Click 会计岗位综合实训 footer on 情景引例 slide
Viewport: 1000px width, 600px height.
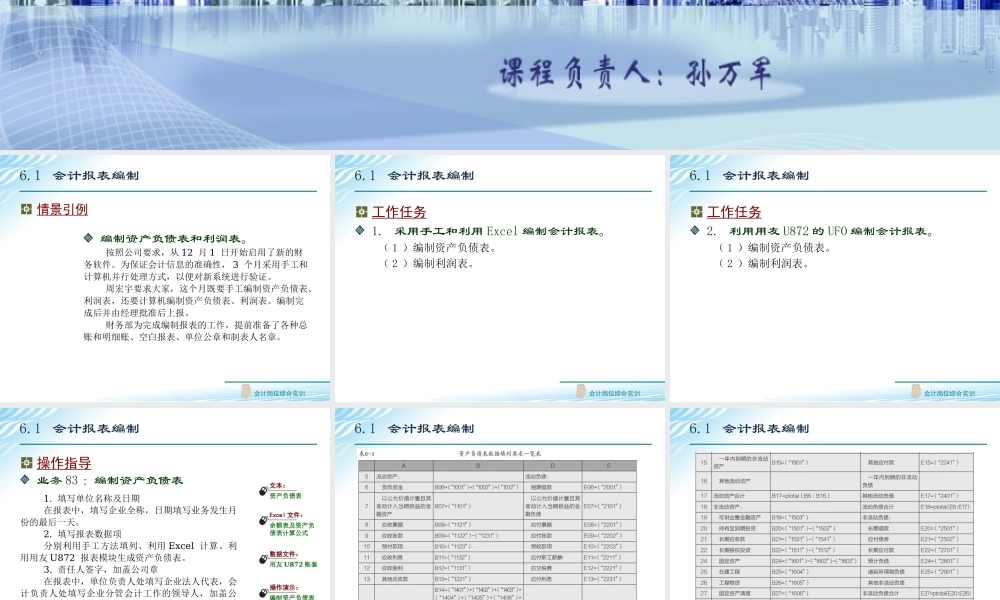pos(279,393)
